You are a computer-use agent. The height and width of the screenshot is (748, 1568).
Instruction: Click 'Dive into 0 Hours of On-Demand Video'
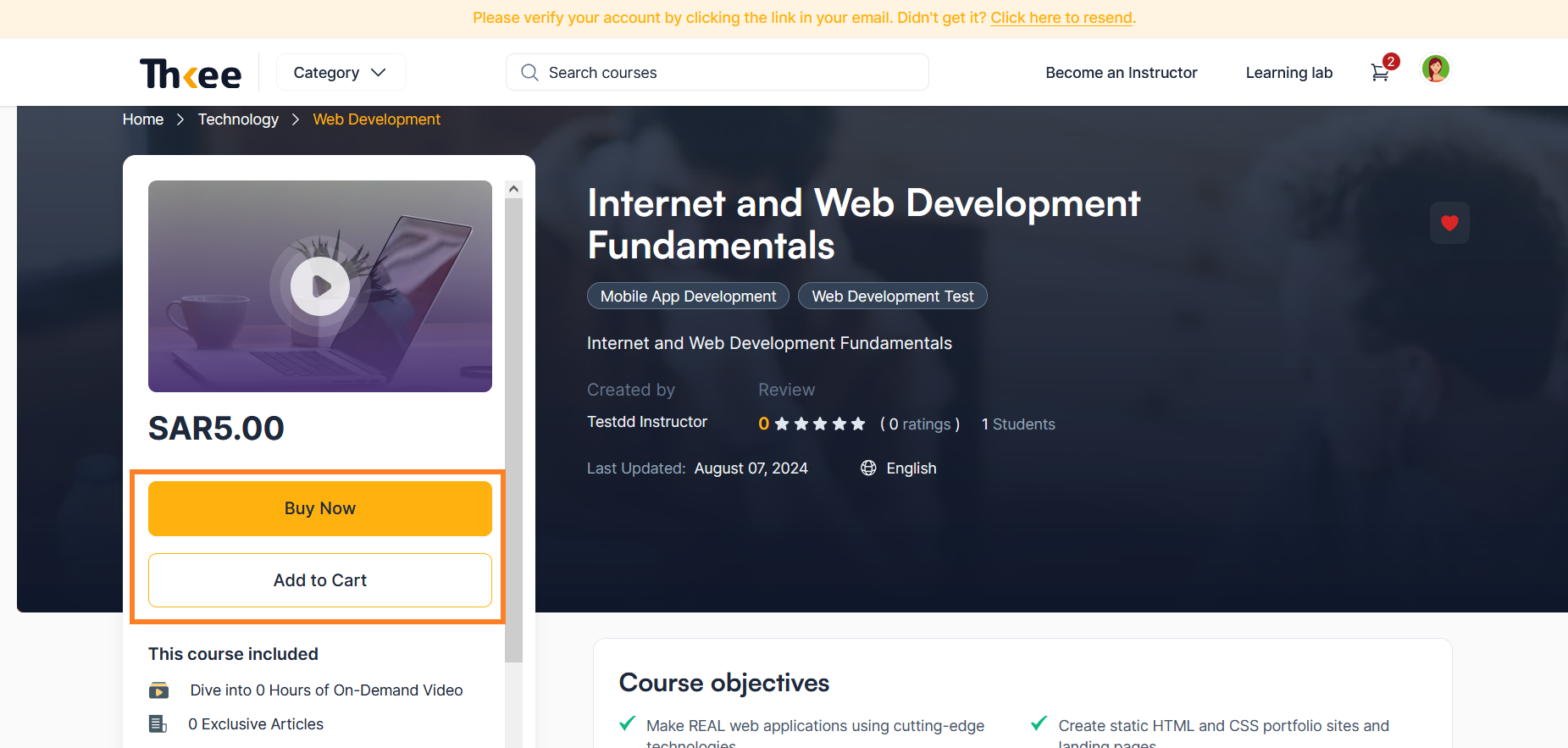pyautogui.click(x=326, y=690)
